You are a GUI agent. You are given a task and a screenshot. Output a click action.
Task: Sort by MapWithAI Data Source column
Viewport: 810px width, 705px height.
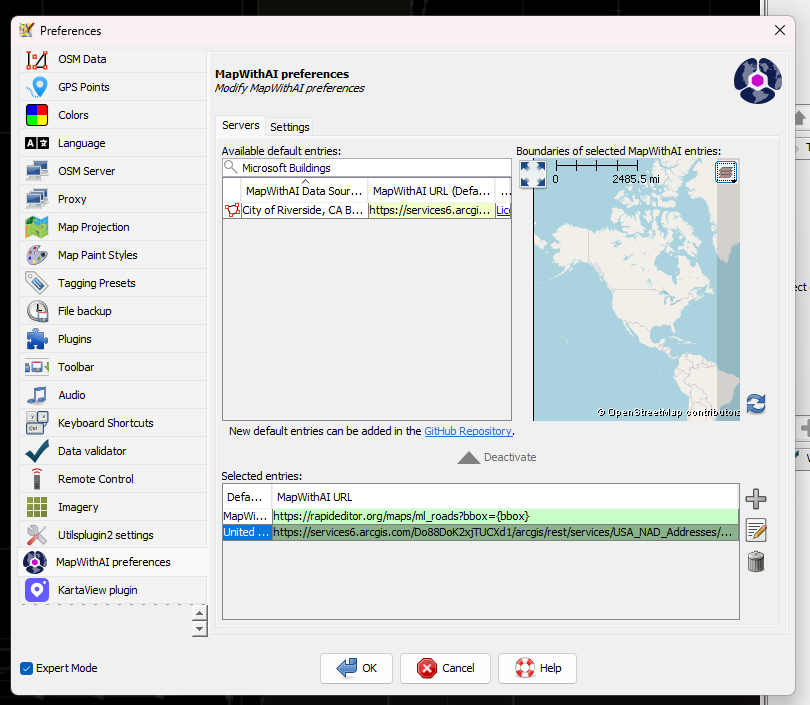304,191
